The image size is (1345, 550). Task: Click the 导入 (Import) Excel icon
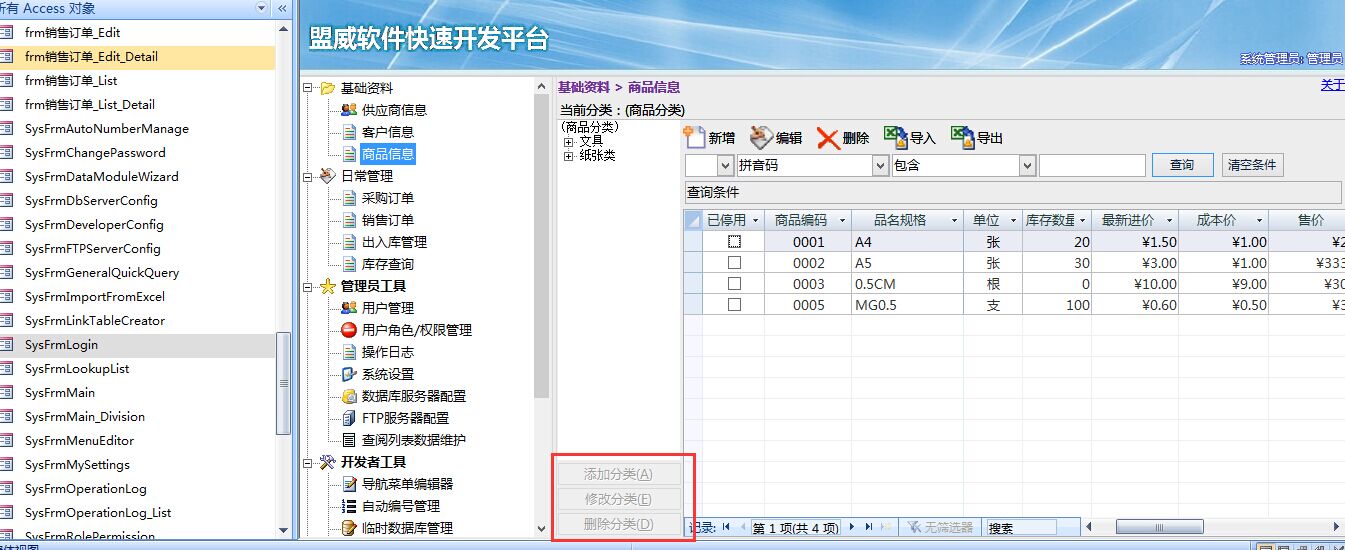(x=895, y=138)
